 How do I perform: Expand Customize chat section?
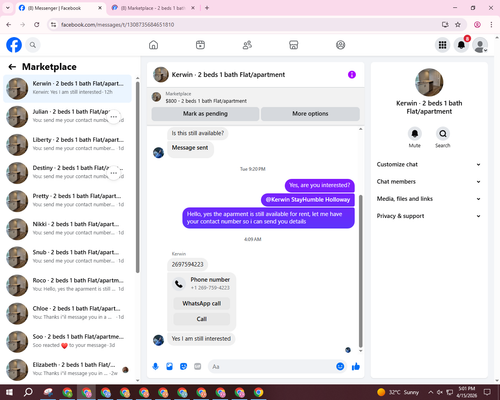[x=429, y=164]
